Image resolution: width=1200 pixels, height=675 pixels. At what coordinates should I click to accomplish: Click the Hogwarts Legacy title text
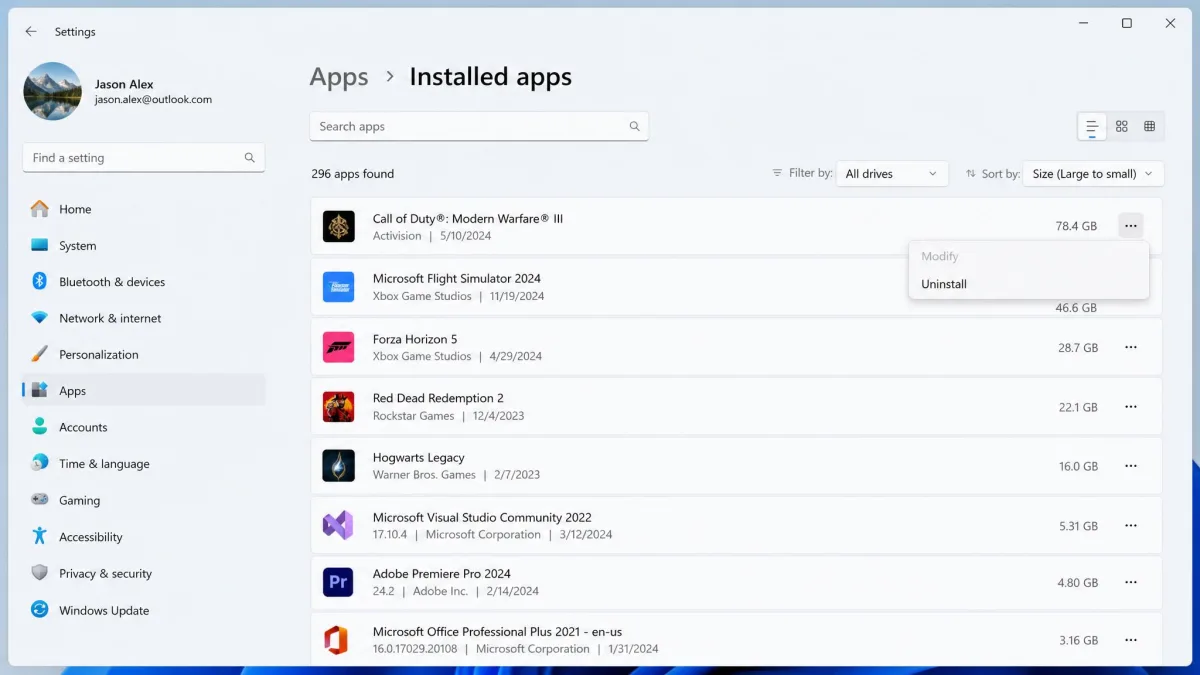[x=419, y=458]
